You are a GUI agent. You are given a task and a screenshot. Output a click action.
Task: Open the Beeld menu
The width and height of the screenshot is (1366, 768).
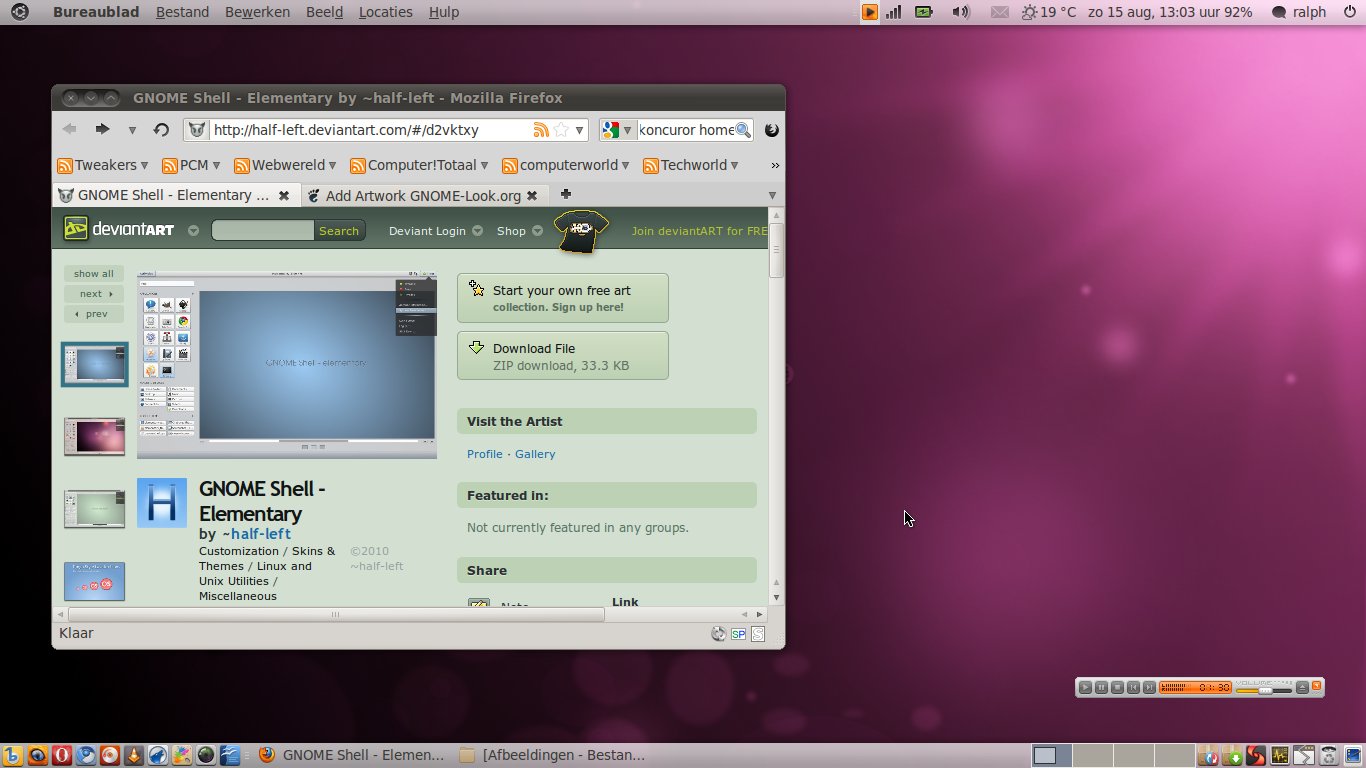click(324, 12)
